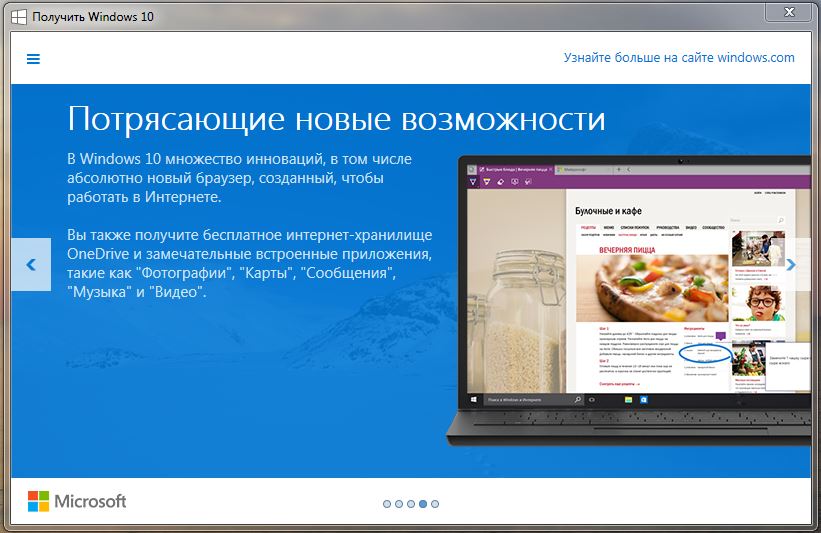The image size is (821, 533).
Task: Select the first slide indicator dot
Action: pyautogui.click(x=387, y=504)
